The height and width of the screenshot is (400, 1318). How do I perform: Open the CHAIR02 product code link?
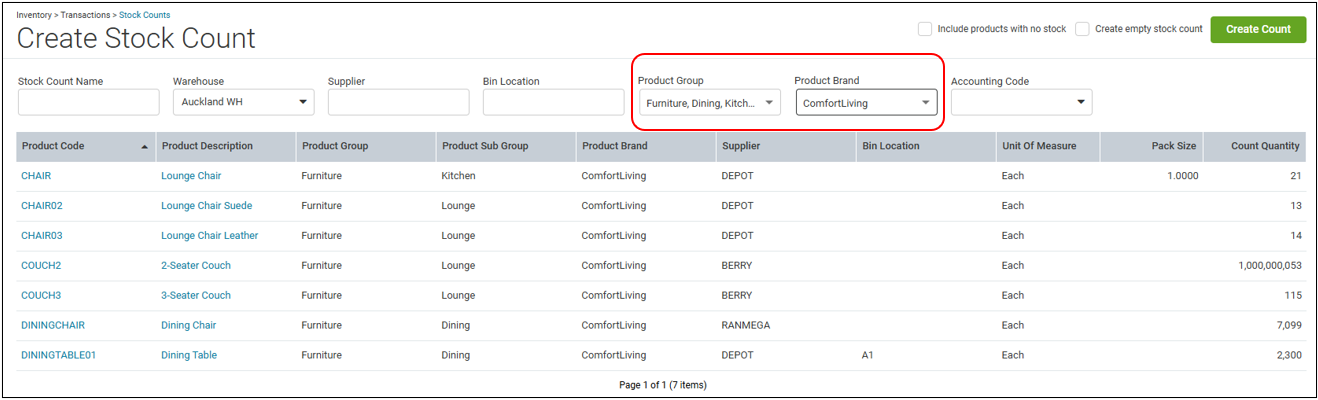coord(42,206)
